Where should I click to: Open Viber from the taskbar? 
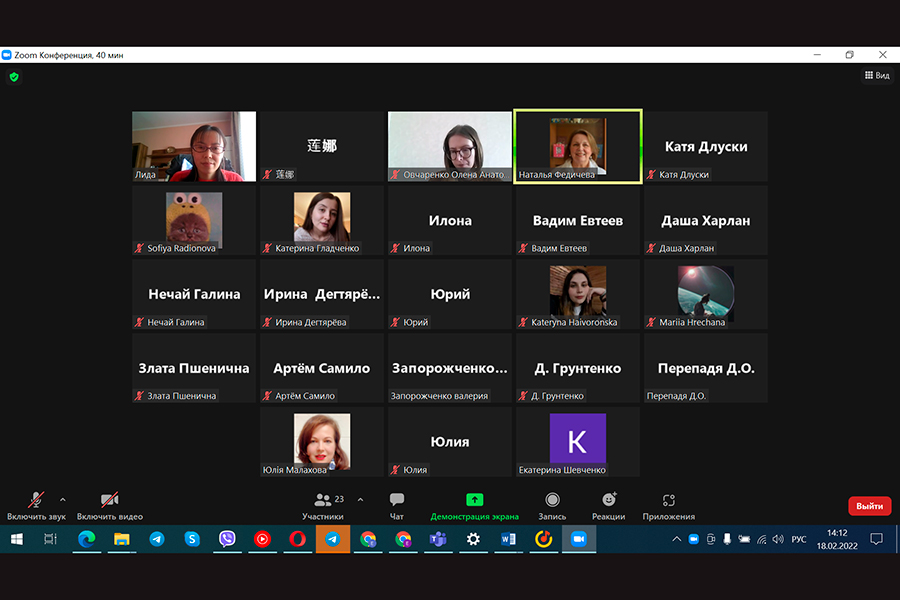tap(227, 539)
